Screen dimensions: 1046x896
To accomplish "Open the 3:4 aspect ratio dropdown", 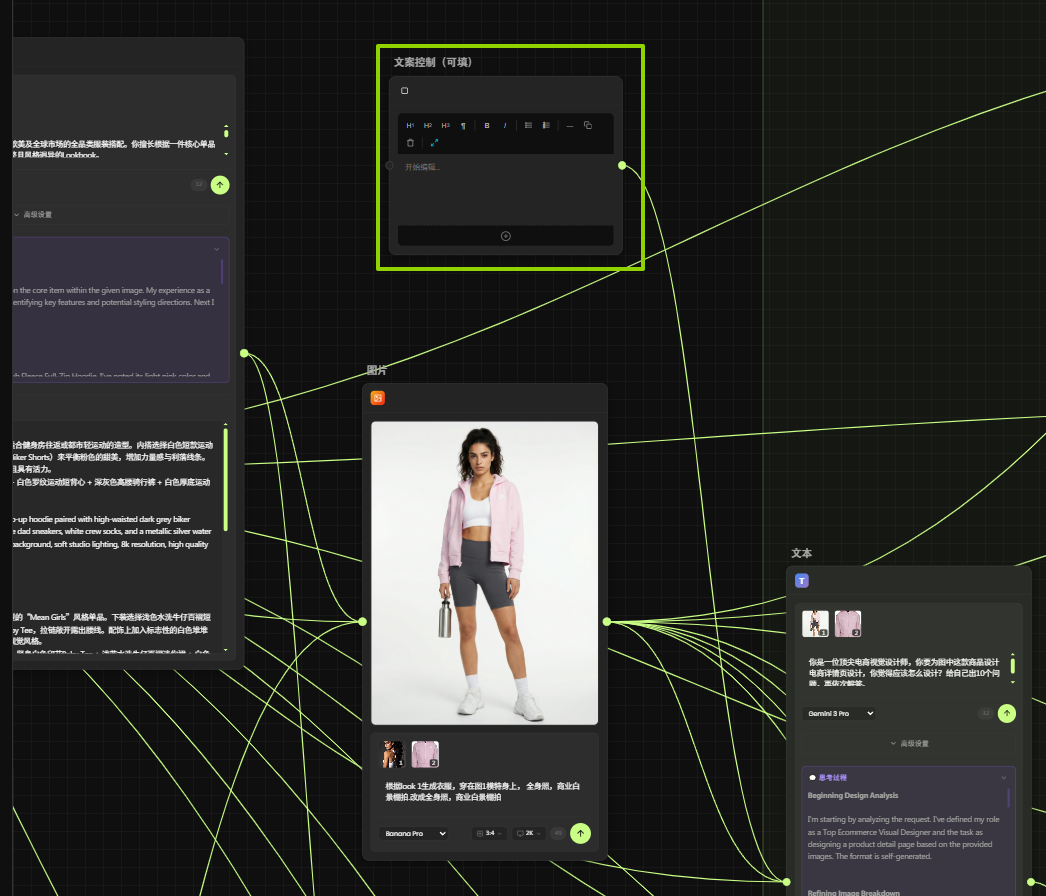I will coord(489,833).
